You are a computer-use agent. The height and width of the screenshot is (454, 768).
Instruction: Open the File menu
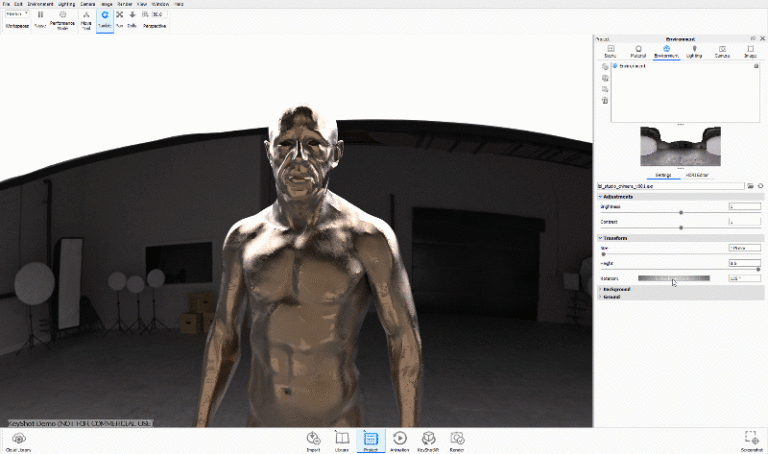(x=6, y=4)
